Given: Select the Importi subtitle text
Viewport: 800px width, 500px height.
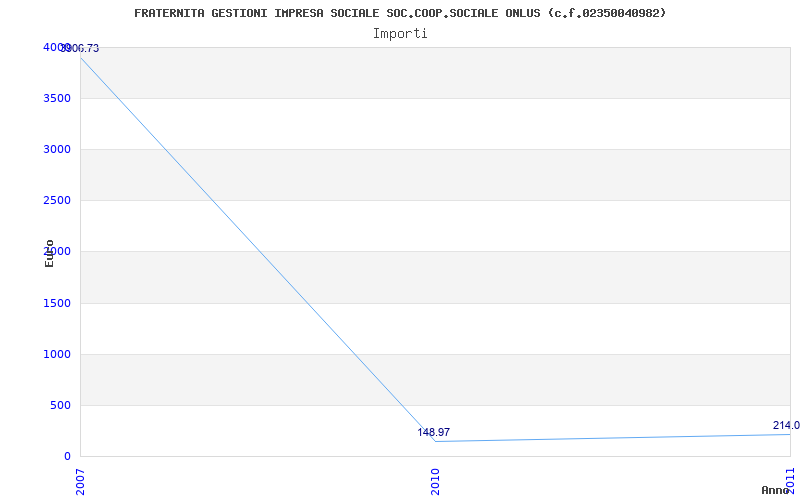Looking at the screenshot, I should 400,33.
